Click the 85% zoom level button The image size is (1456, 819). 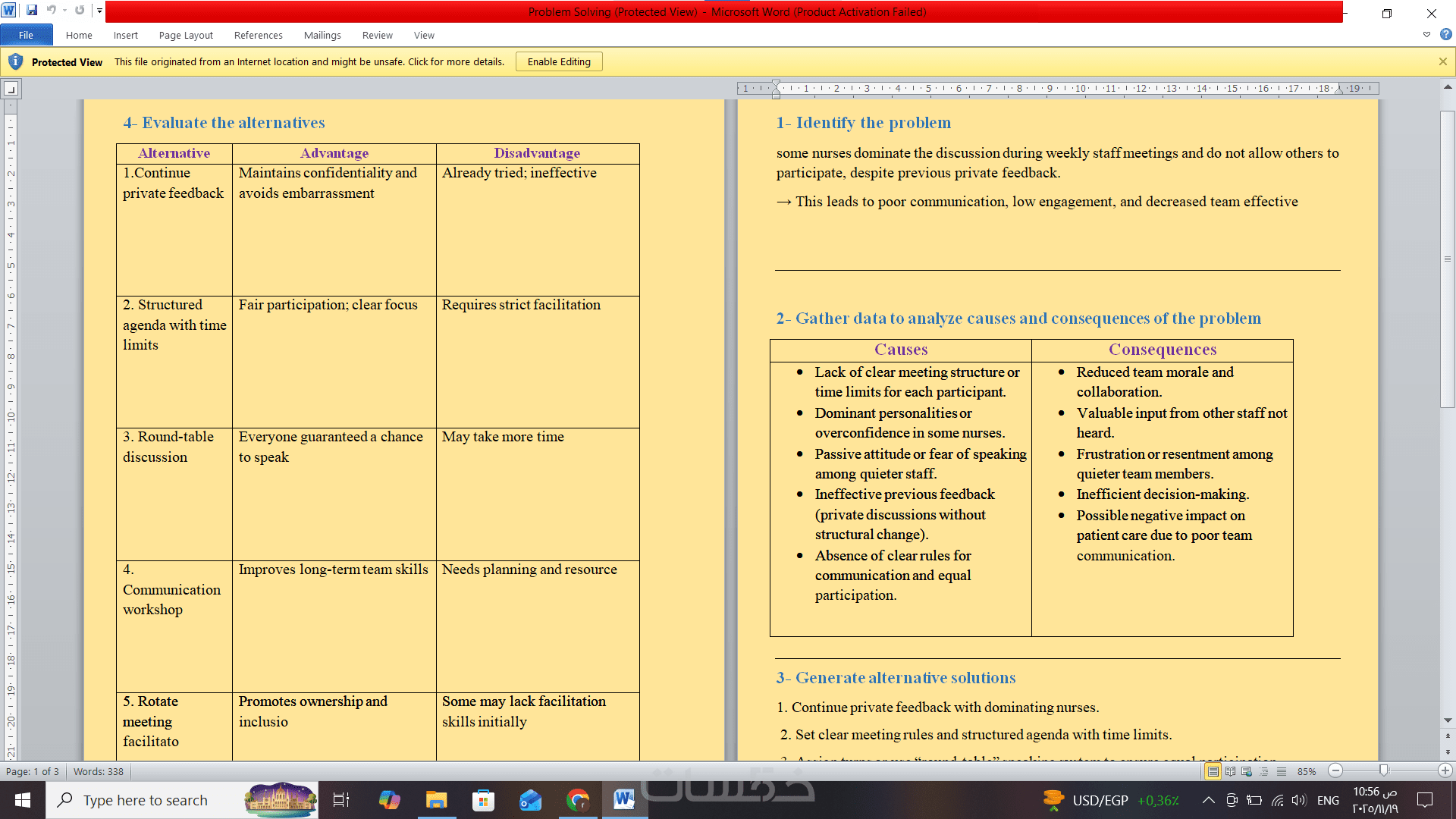click(1307, 771)
